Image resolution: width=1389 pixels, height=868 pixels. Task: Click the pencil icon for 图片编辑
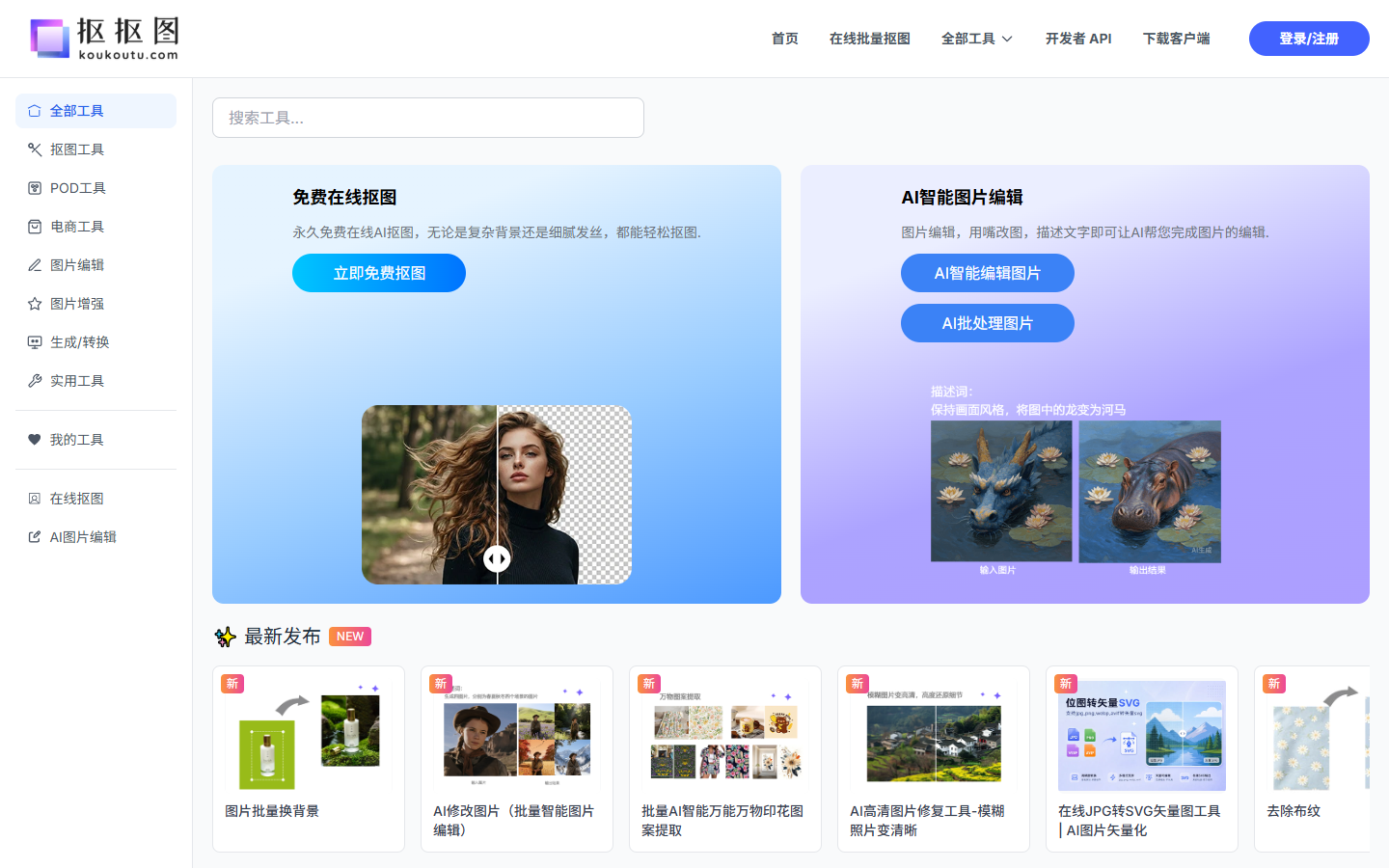tap(35, 265)
